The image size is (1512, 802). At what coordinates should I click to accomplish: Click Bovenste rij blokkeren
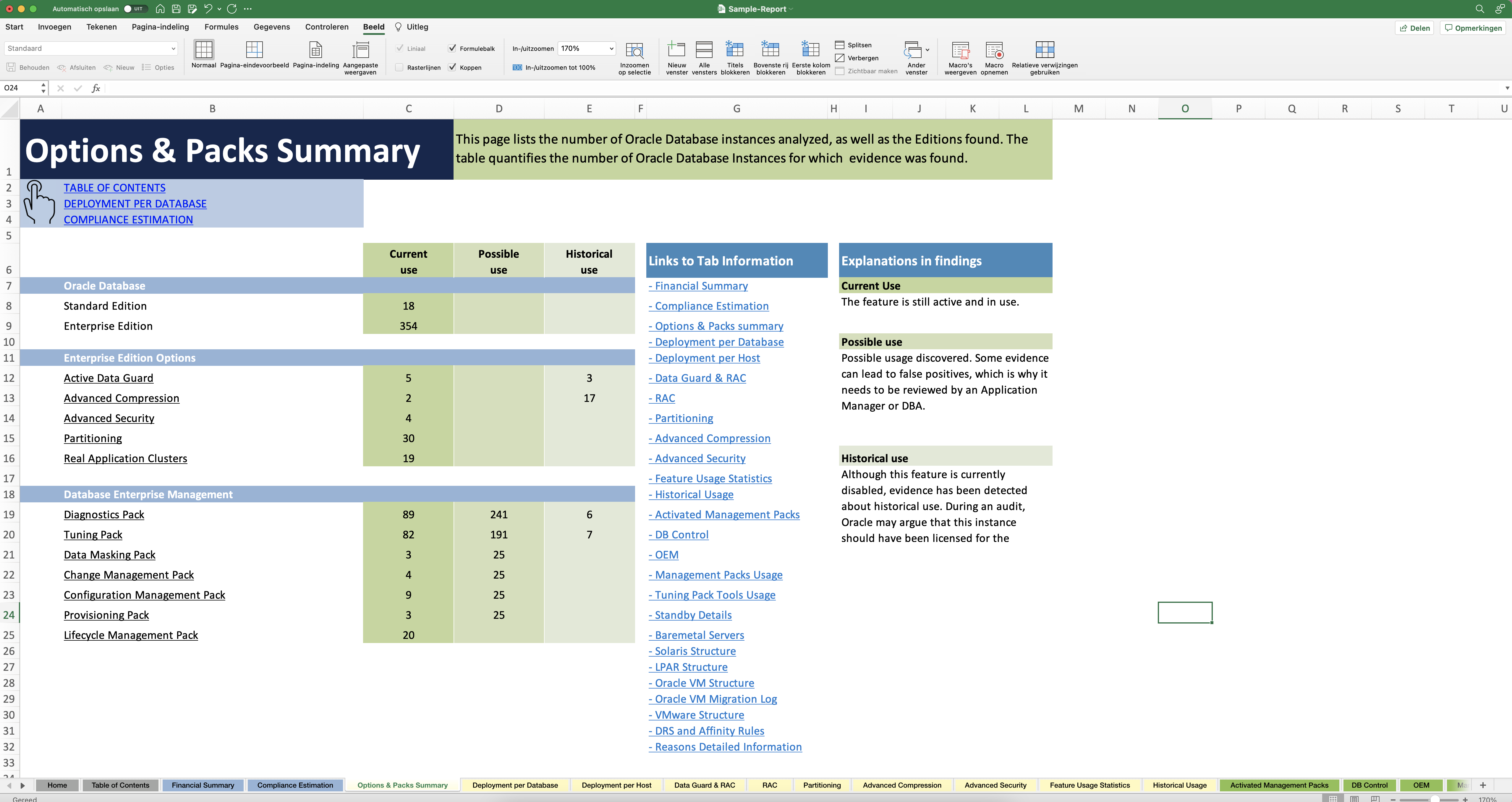(771, 58)
